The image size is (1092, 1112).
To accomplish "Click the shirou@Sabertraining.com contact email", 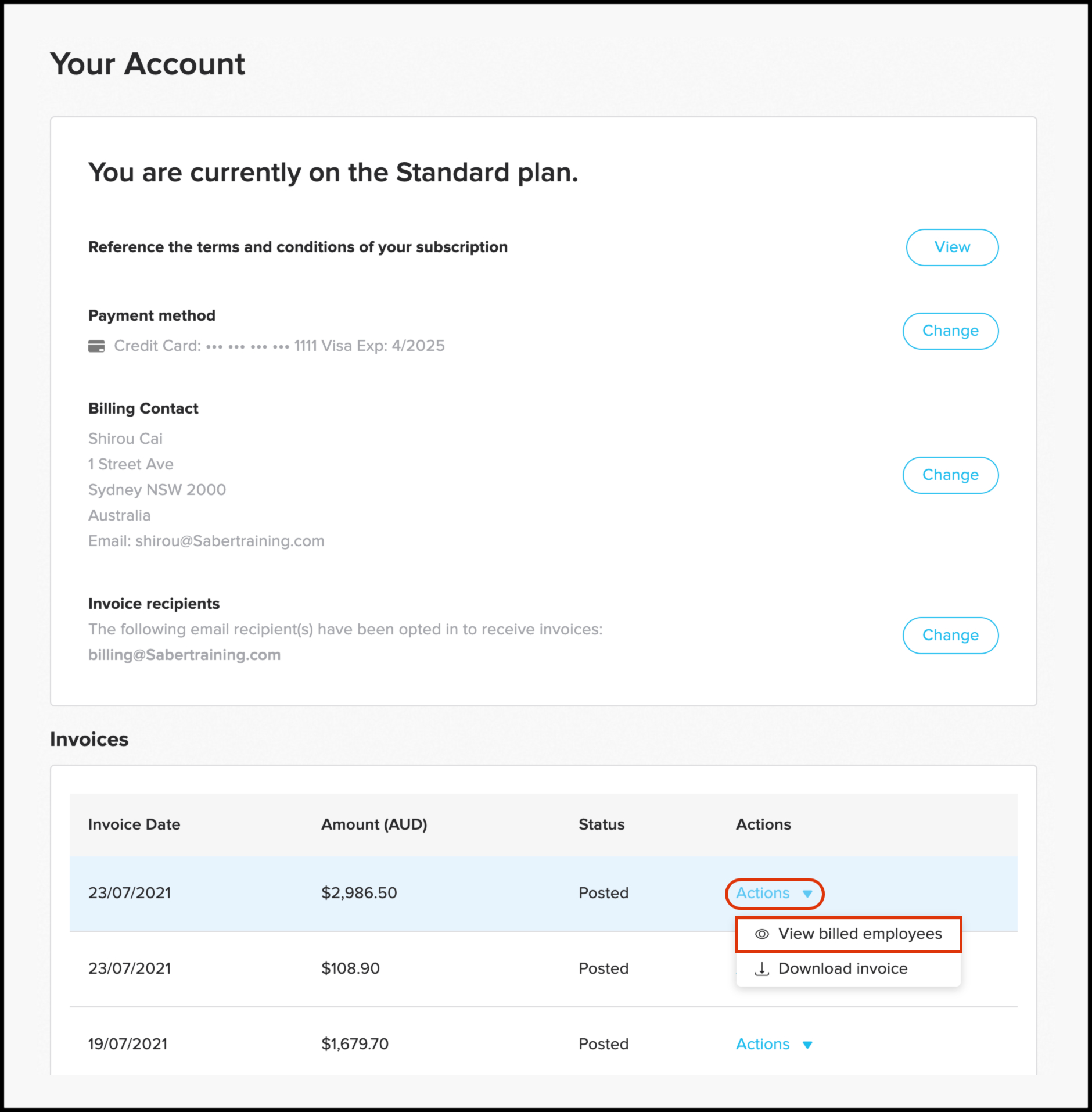I will tap(229, 541).
